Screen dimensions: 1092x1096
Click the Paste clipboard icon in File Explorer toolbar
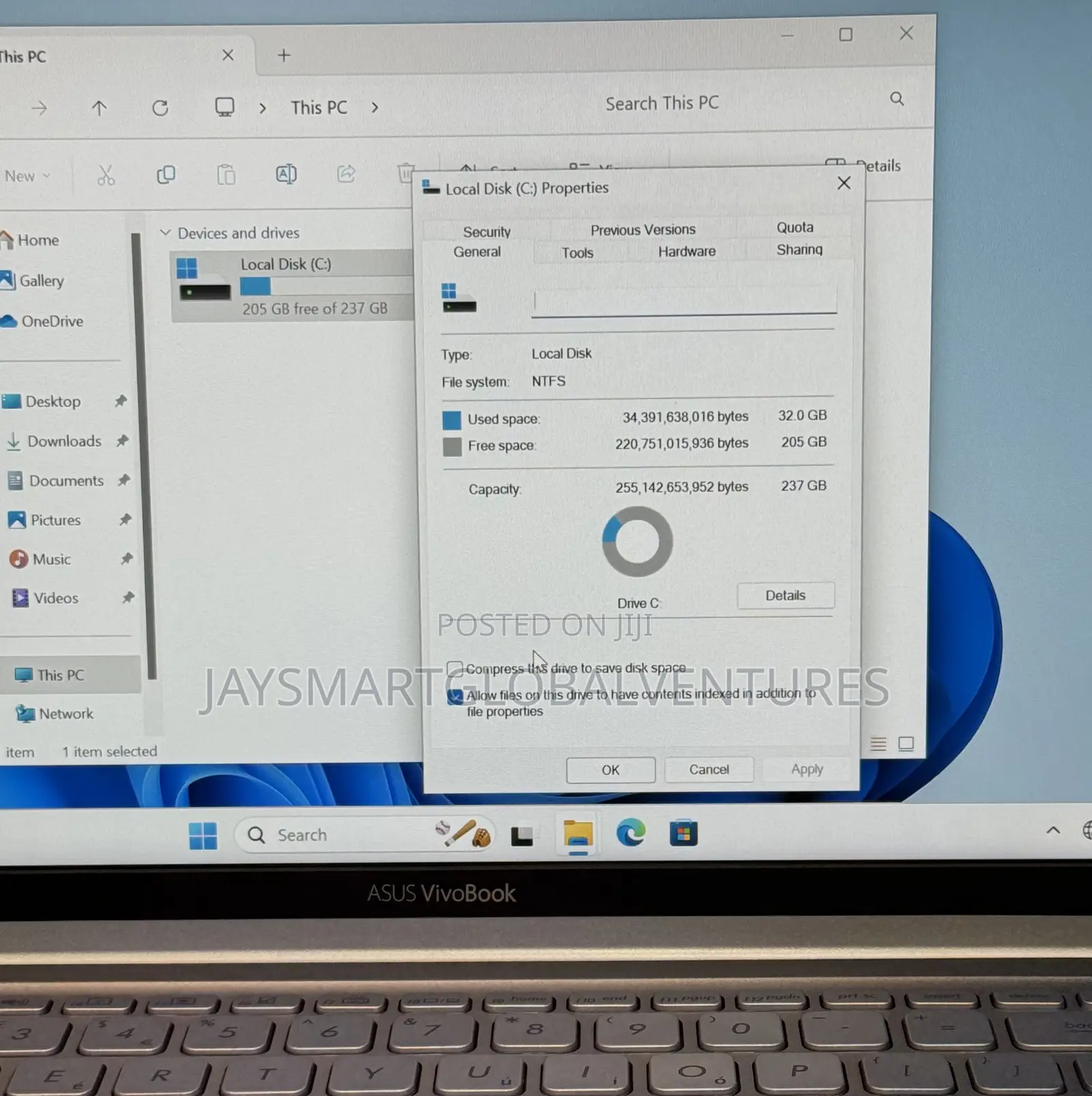pos(226,175)
